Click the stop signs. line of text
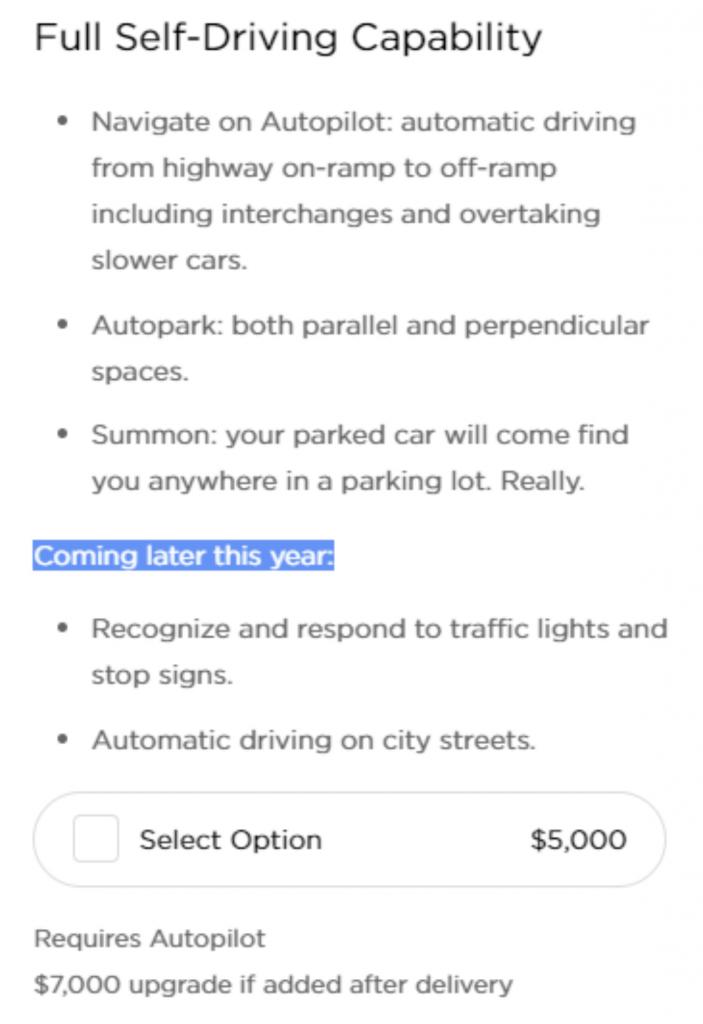 (162, 675)
